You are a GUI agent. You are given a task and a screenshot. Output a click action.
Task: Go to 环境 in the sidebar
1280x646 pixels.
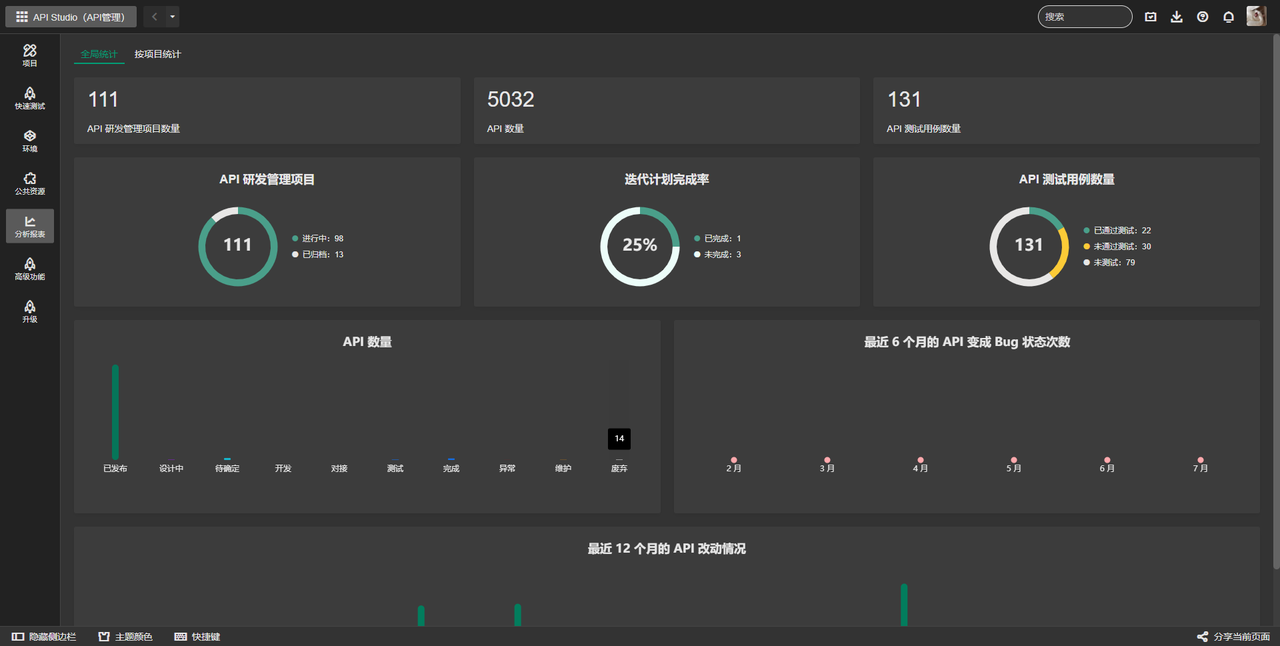(x=30, y=141)
